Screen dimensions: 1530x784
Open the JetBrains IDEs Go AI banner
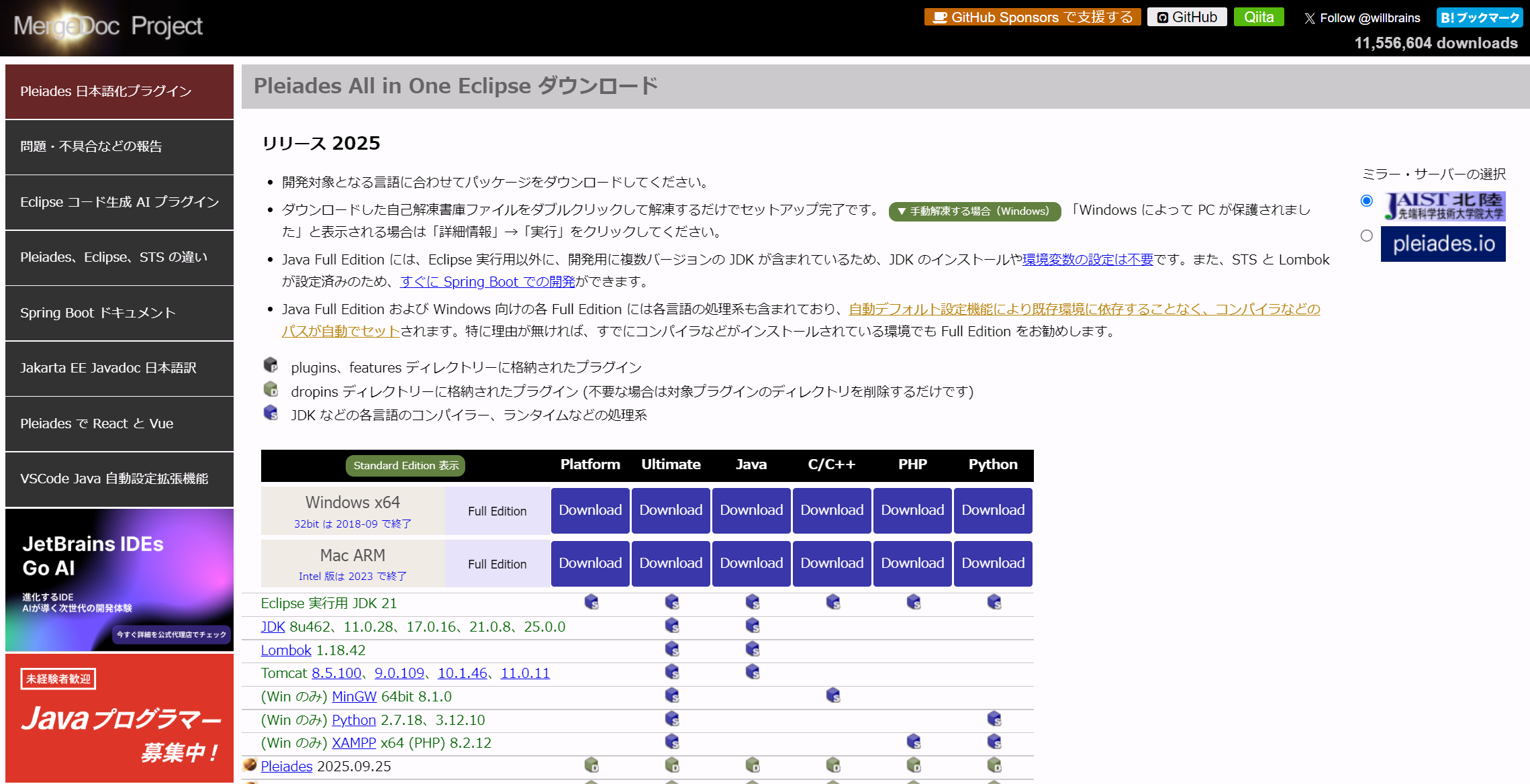click(x=119, y=579)
